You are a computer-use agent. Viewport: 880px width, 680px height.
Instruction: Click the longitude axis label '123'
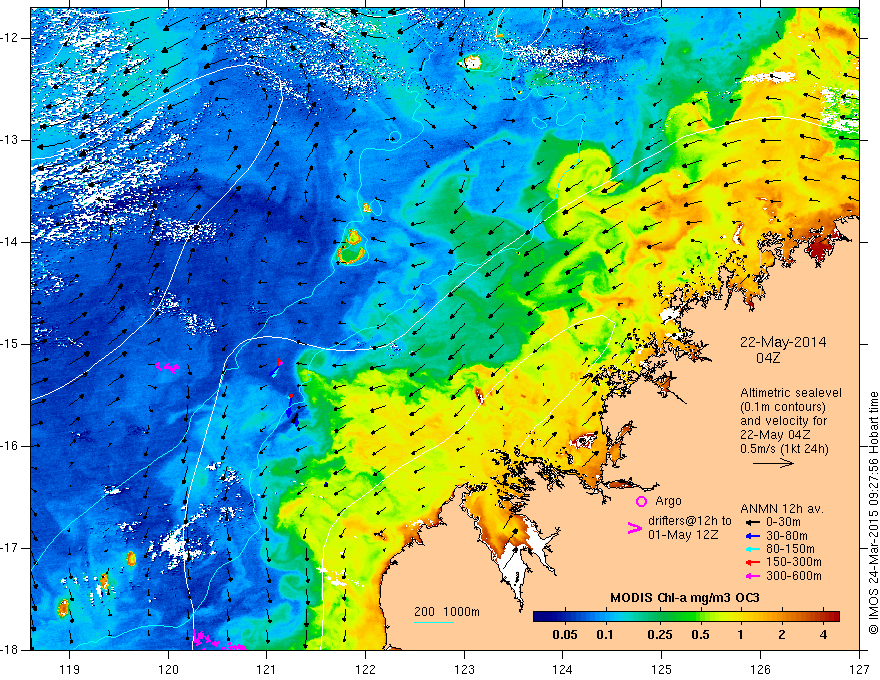pyautogui.click(x=464, y=670)
